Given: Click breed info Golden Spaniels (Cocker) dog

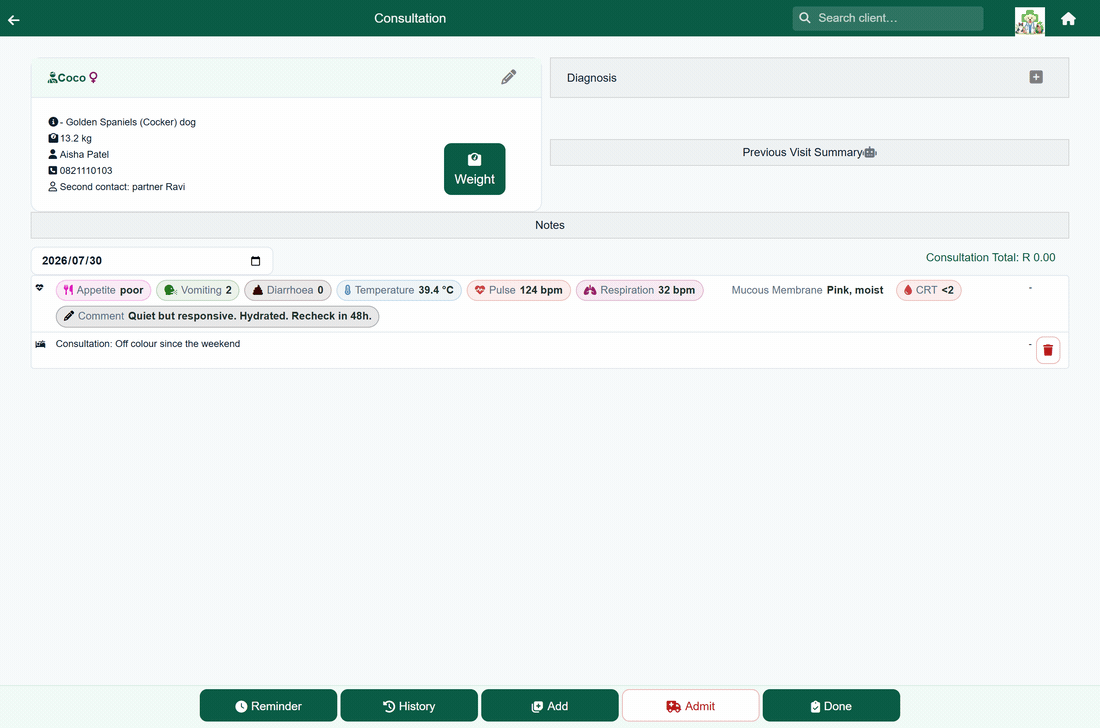Looking at the screenshot, I should click(130, 122).
